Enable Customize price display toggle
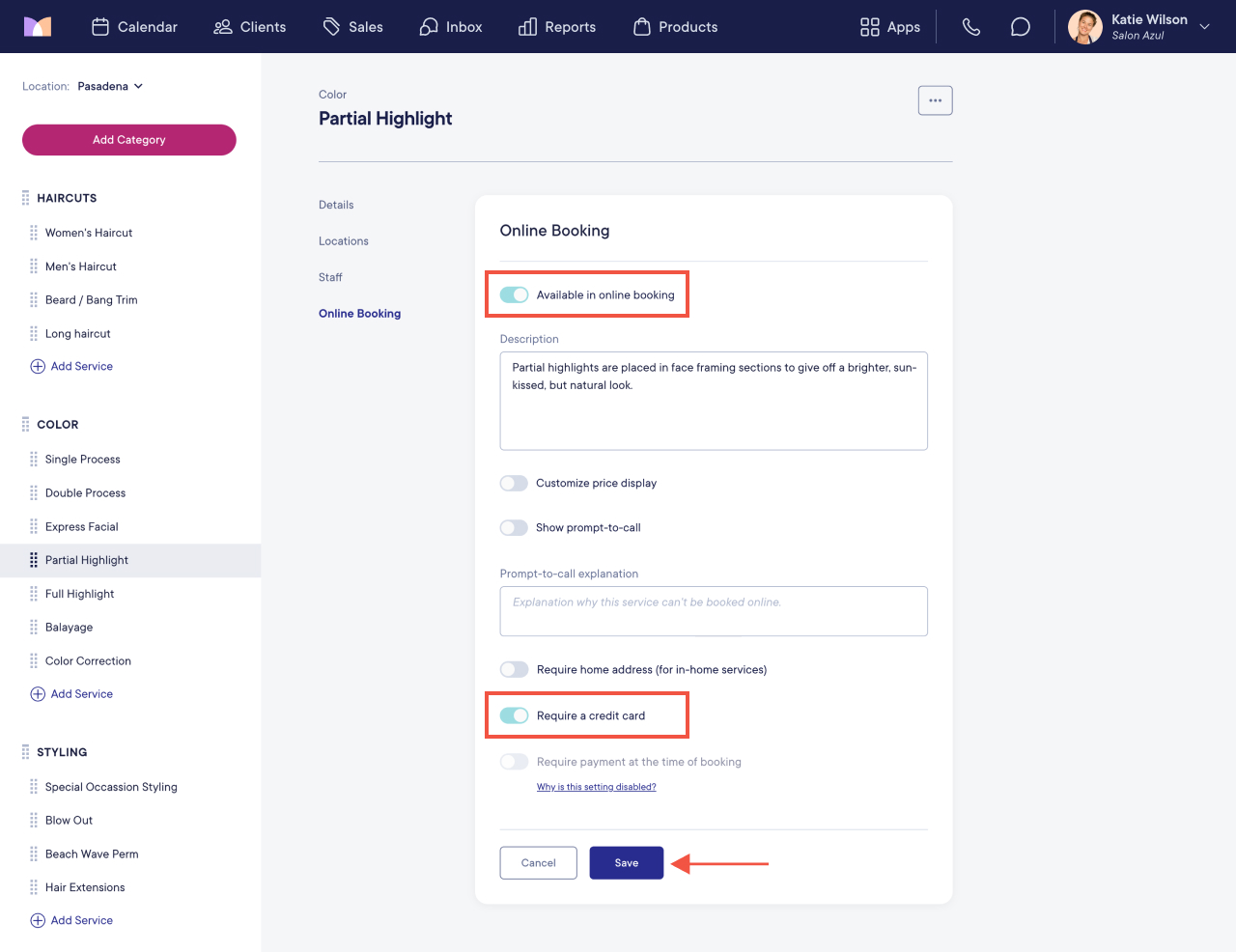The image size is (1236, 952). point(514,483)
